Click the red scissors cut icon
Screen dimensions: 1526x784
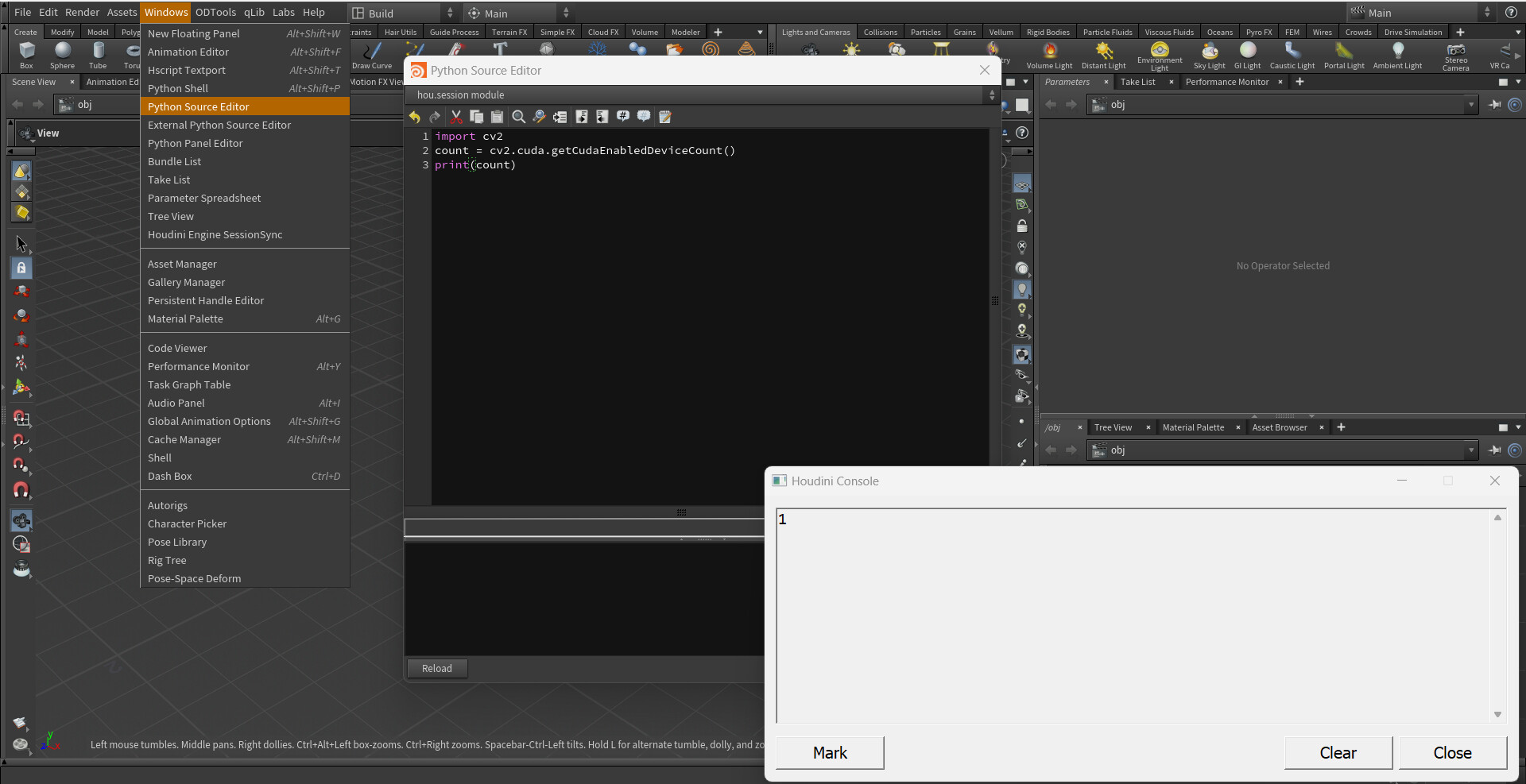[456, 117]
